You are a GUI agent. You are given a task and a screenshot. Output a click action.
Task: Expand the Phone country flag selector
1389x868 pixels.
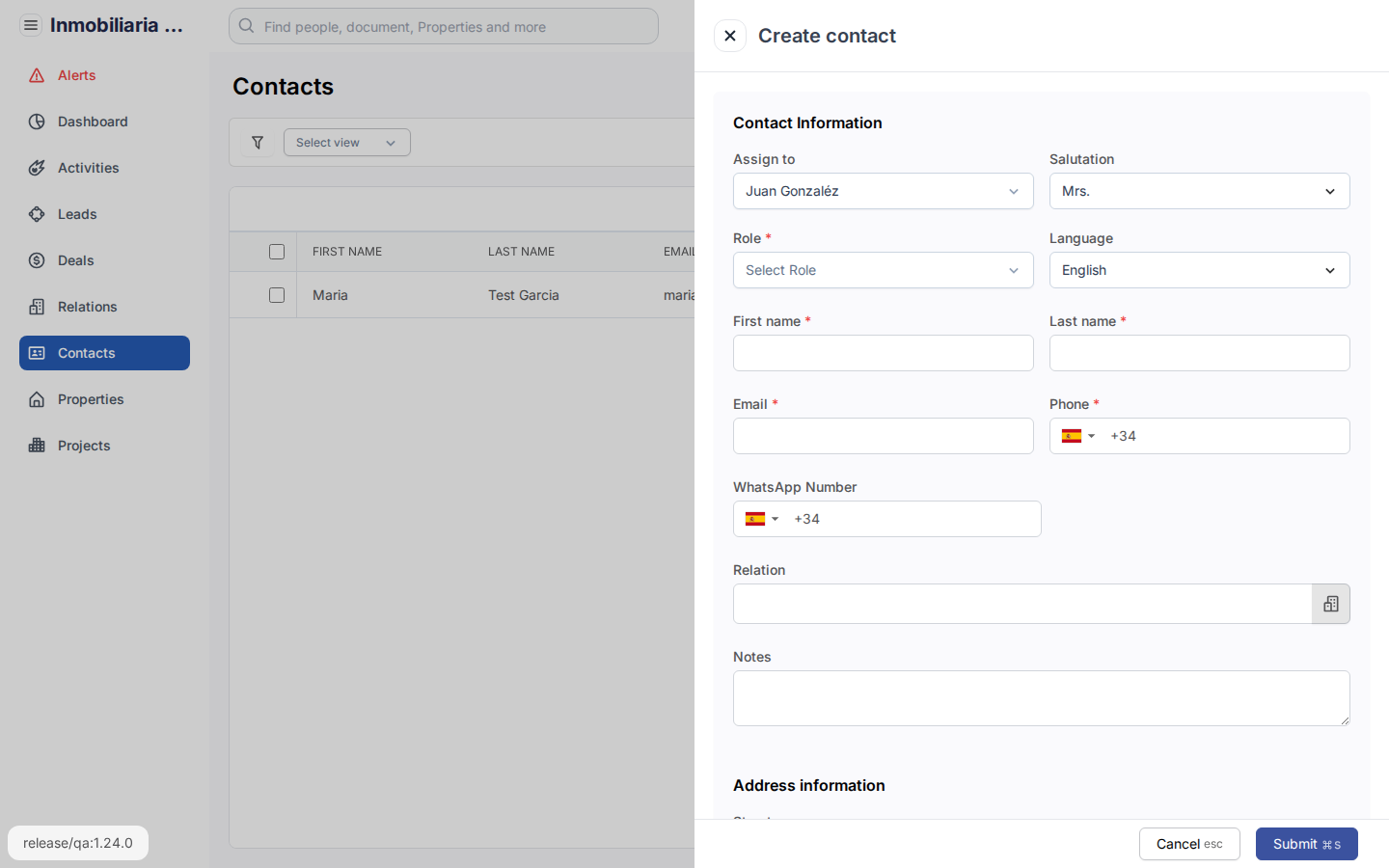click(x=1078, y=436)
